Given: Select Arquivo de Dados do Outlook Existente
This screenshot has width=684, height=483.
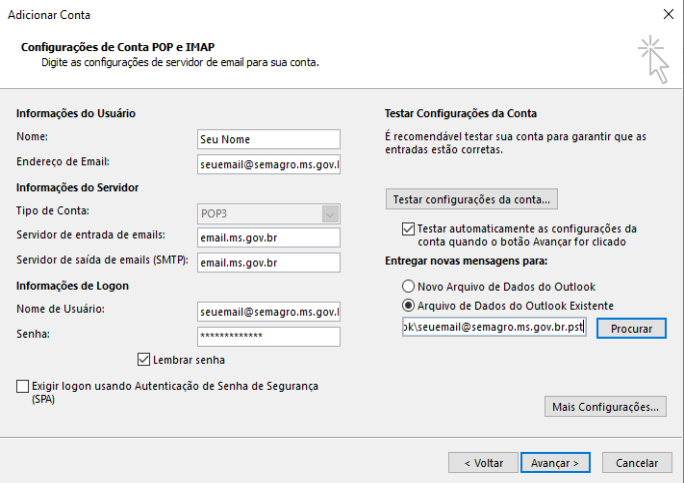Looking at the screenshot, I should point(408,305).
